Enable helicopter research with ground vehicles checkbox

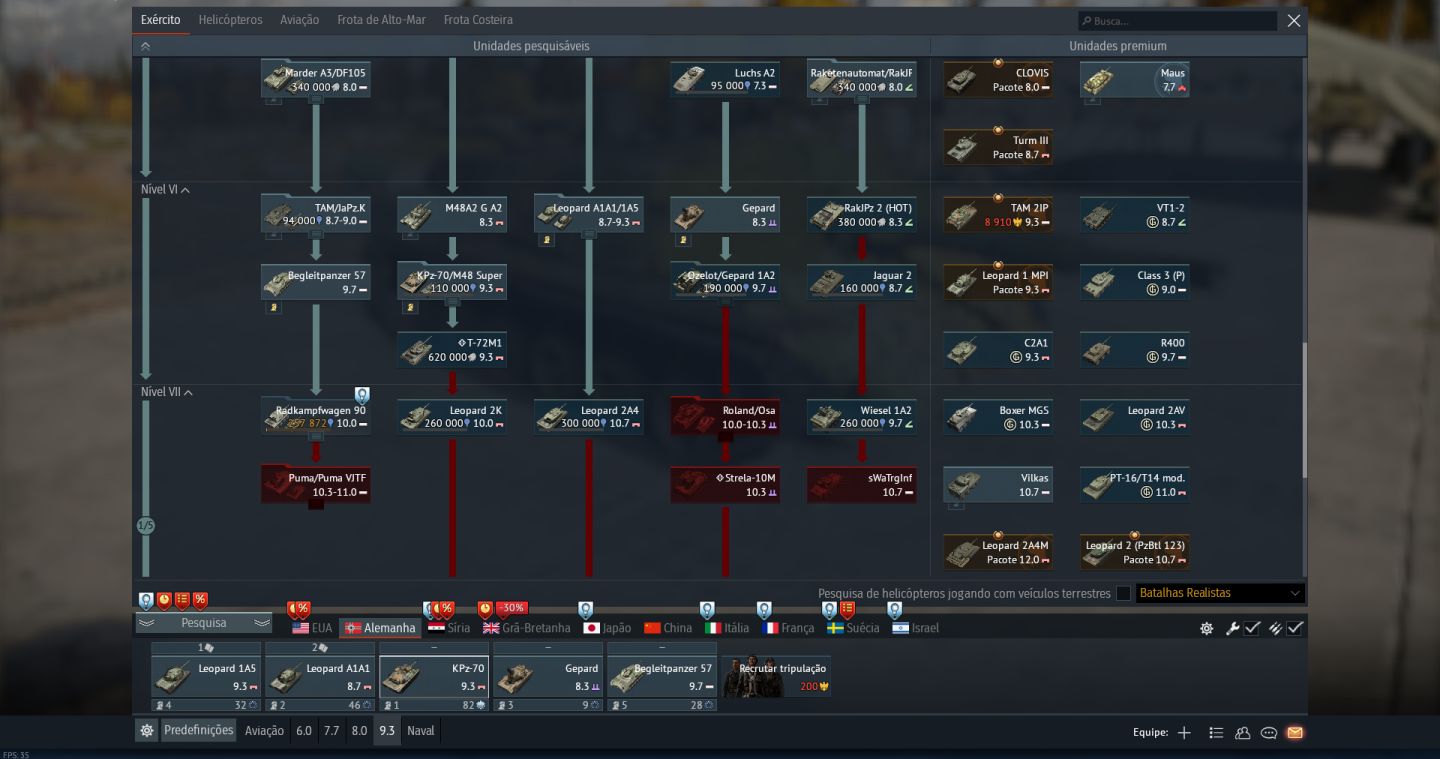pos(1123,593)
